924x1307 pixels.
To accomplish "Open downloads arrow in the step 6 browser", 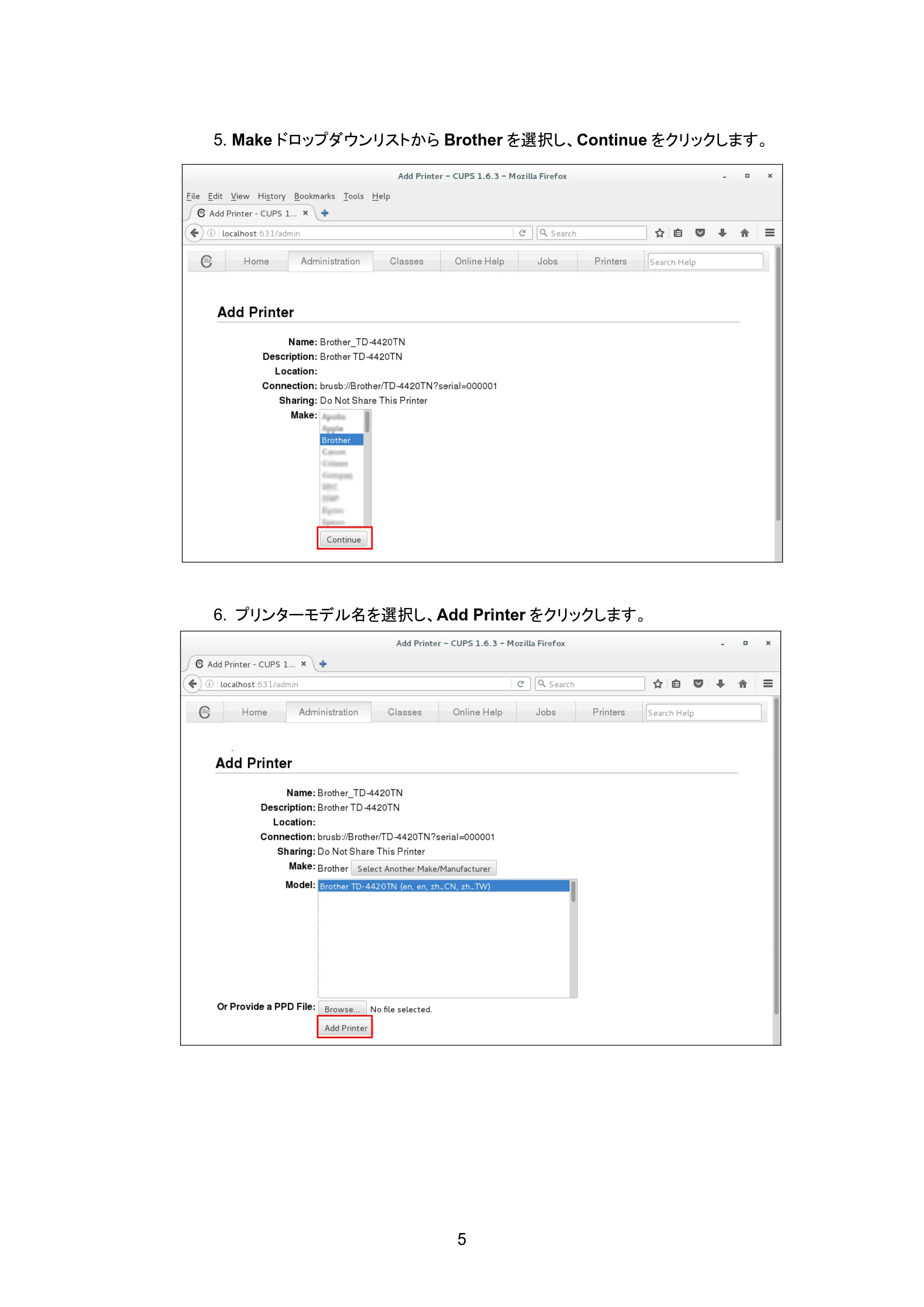I will [x=721, y=684].
